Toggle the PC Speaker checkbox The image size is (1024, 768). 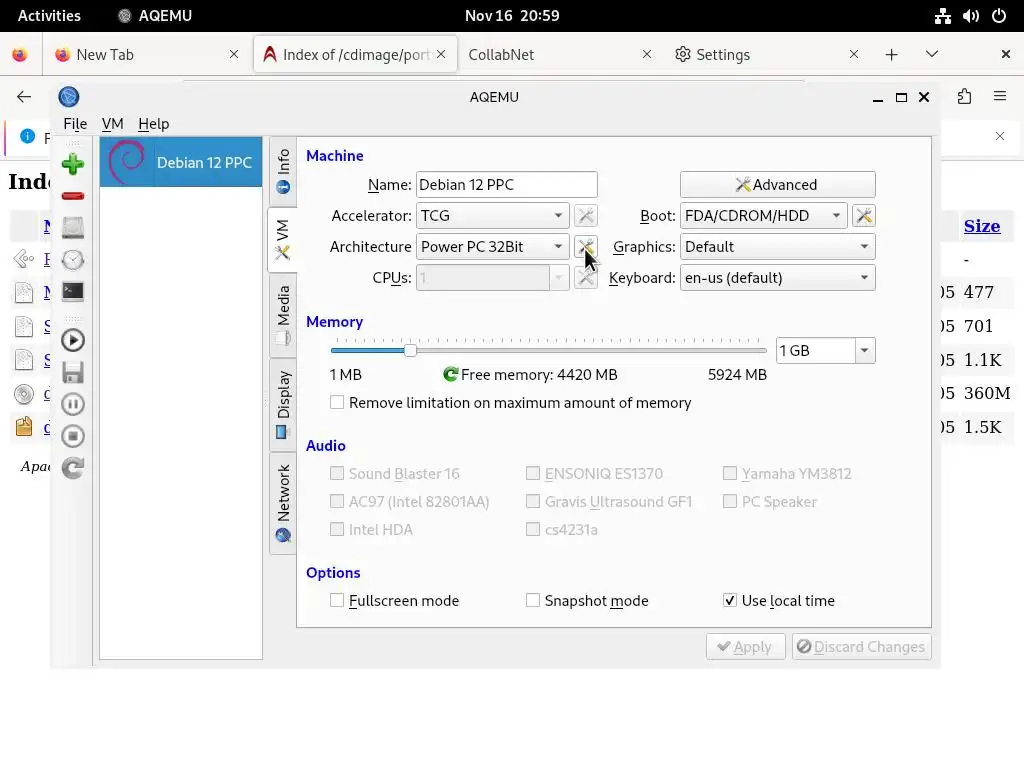pyautogui.click(x=730, y=502)
